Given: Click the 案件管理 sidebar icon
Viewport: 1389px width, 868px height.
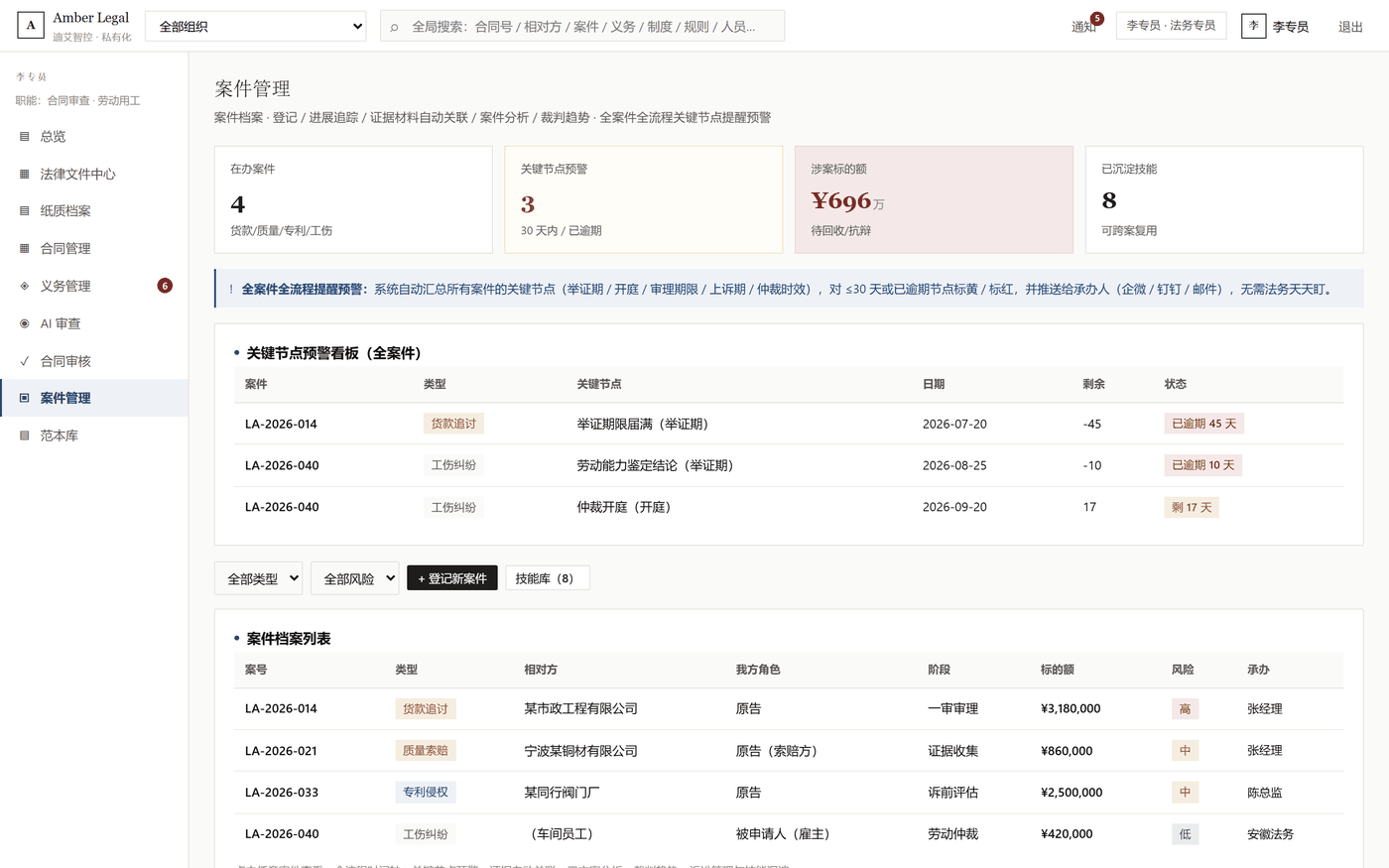Looking at the screenshot, I should pyautogui.click(x=25, y=398).
